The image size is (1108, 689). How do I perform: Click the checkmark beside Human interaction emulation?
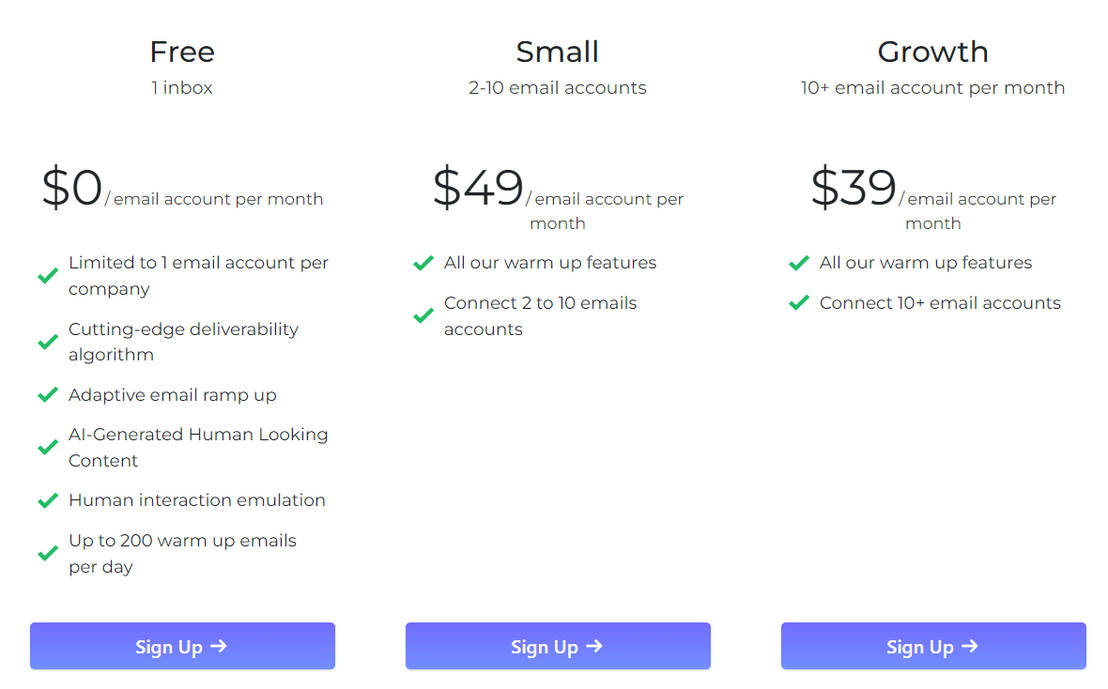[x=47, y=499]
